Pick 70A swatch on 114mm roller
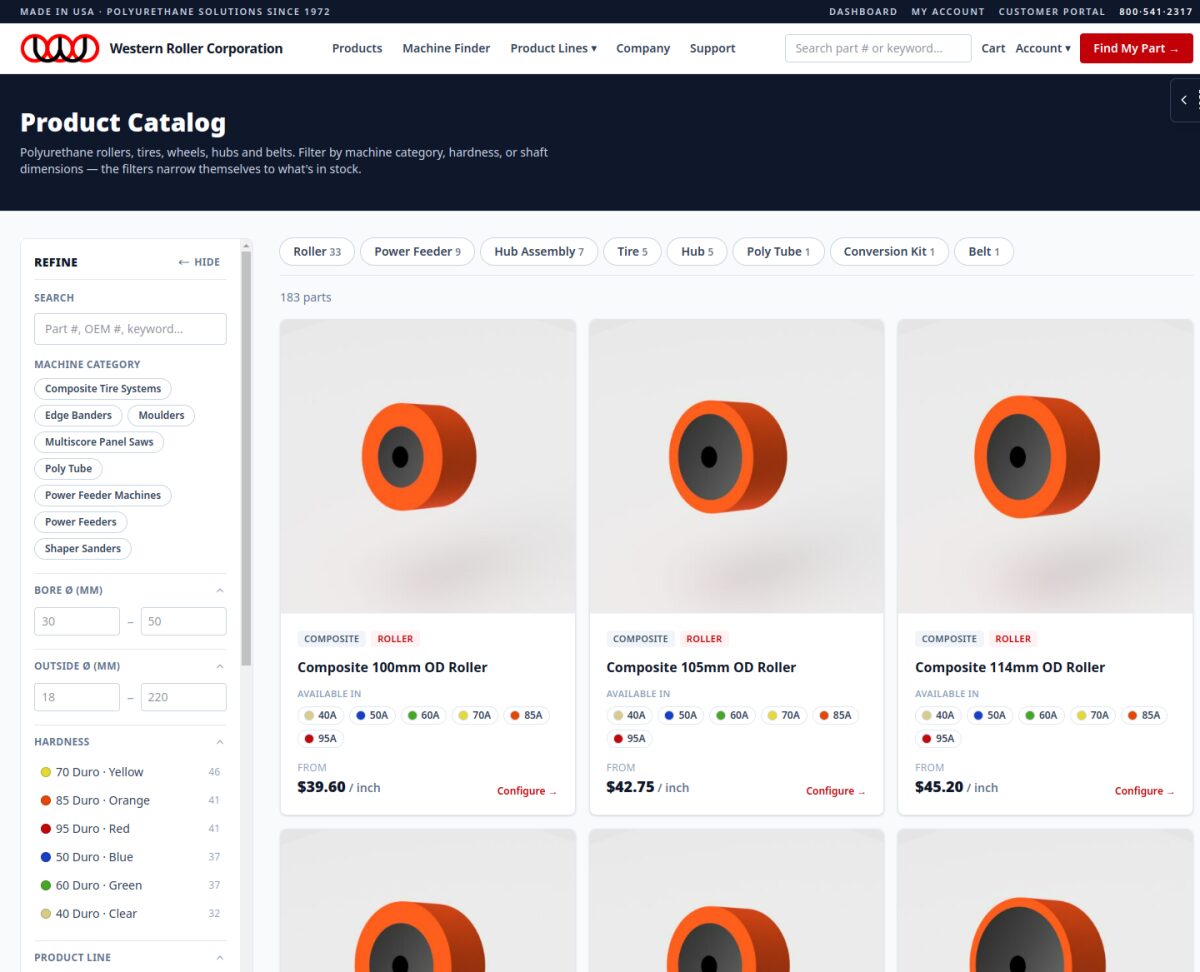The image size is (1200, 972). pyautogui.click(x=1091, y=715)
